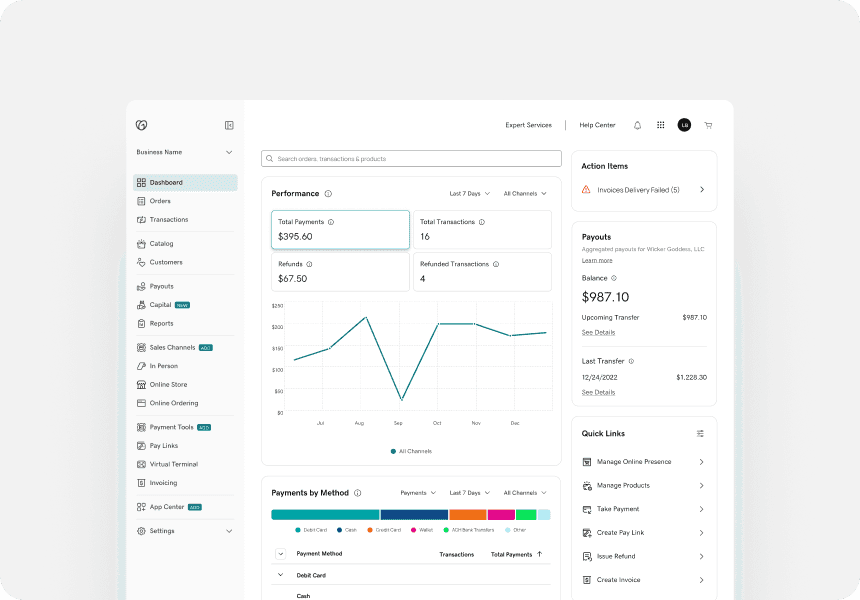This screenshot has height=600, width=860.
Task: Click the Issue Refund icon
Action: (x=587, y=556)
